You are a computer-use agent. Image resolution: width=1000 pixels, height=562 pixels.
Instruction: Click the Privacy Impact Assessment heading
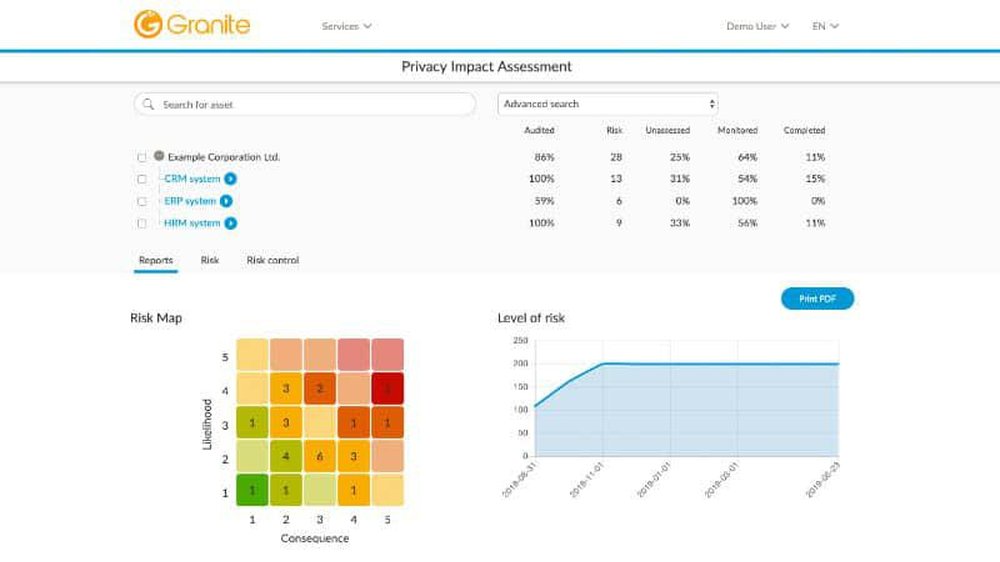tap(487, 66)
